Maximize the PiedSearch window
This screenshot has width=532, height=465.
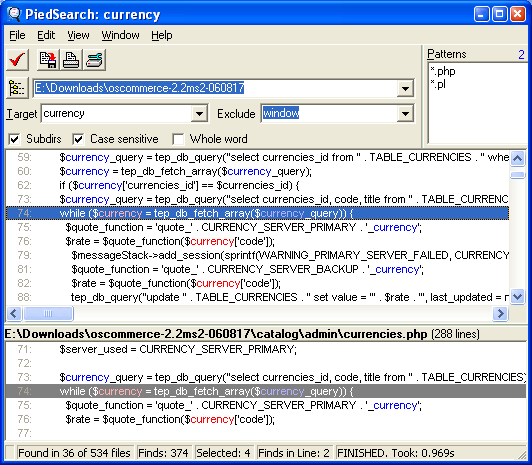point(499,14)
